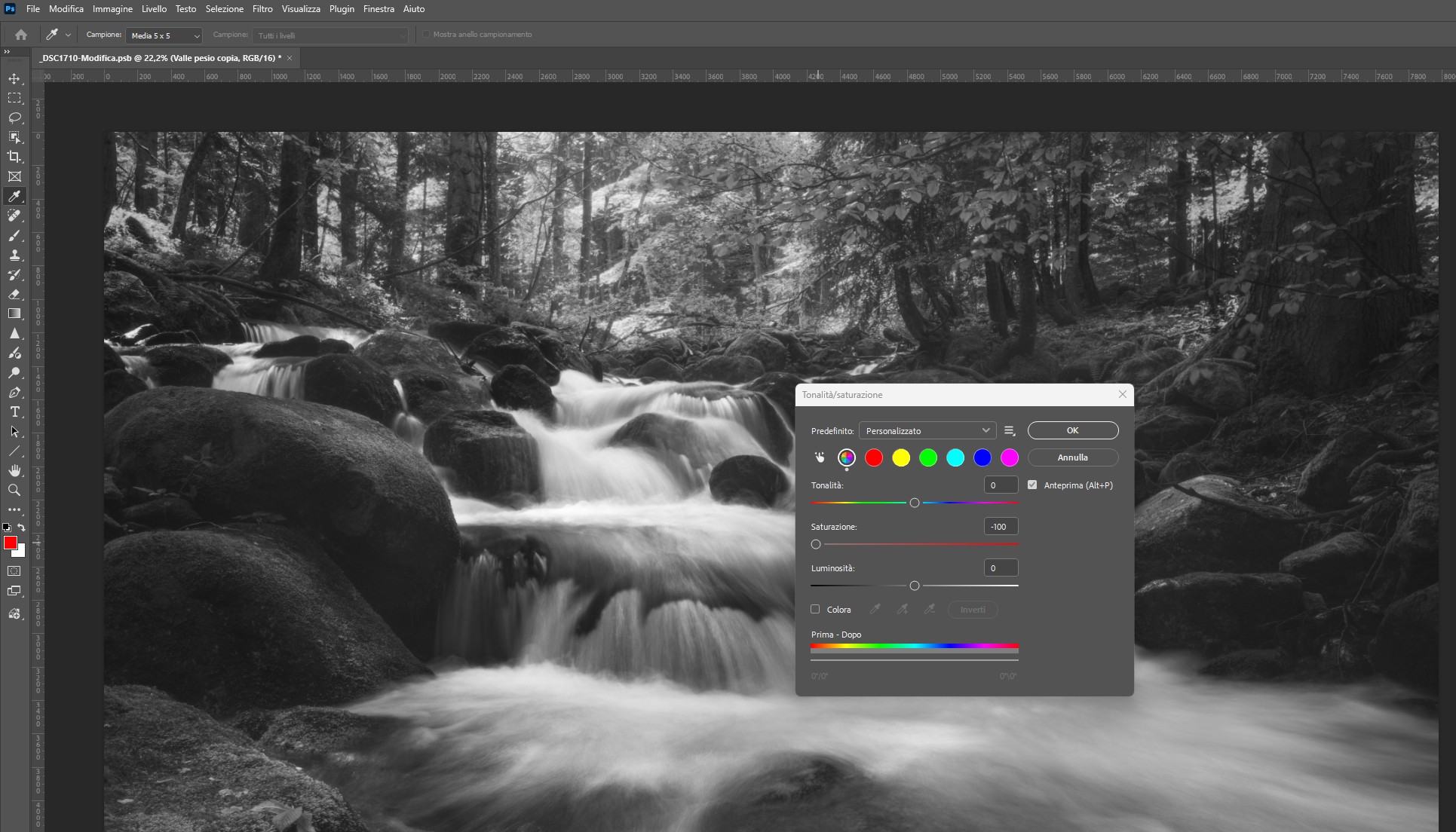Open the Immagine menu
The width and height of the screenshot is (1456, 832).
click(x=112, y=9)
